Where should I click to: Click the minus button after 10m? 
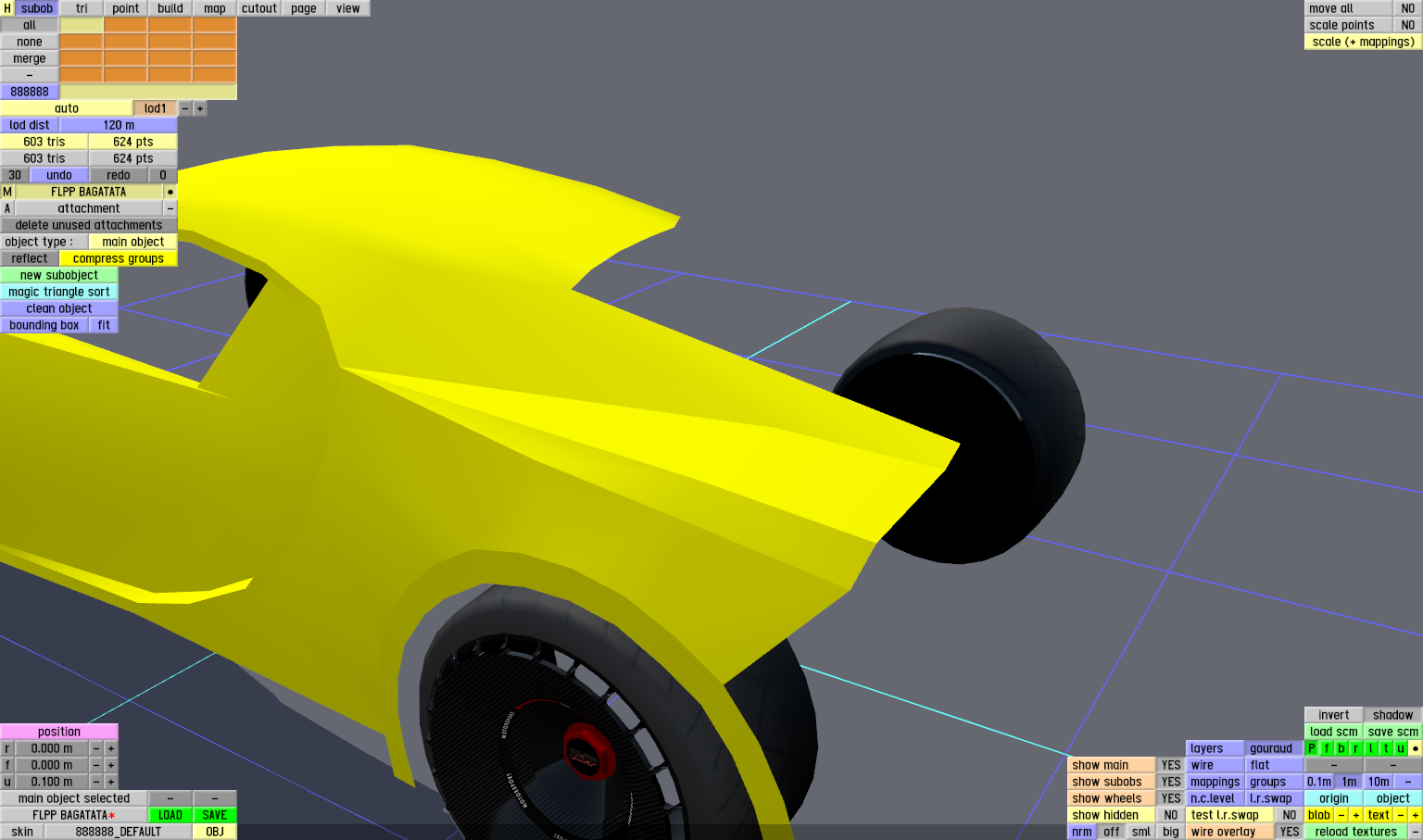point(1408,782)
